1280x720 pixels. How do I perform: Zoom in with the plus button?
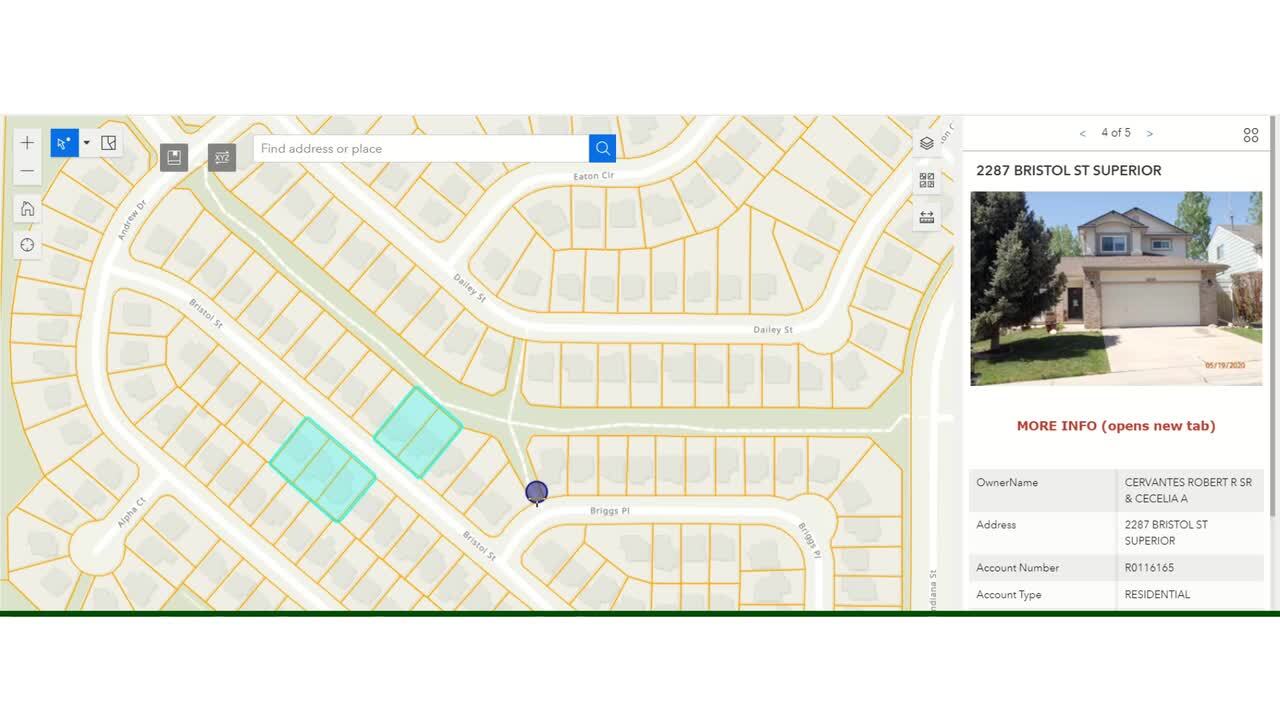27,143
